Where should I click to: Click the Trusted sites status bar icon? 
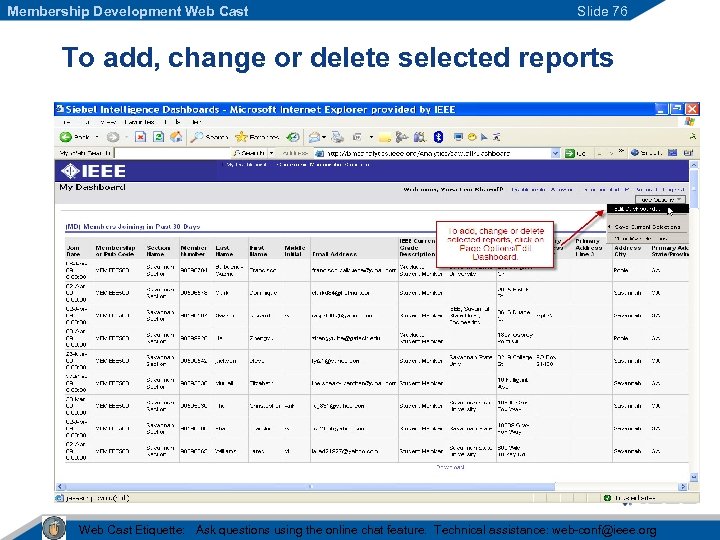pyautogui.click(x=608, y=498)
